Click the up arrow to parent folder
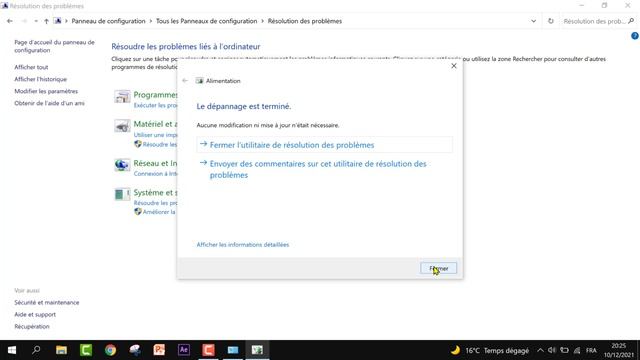 (46, 21)
